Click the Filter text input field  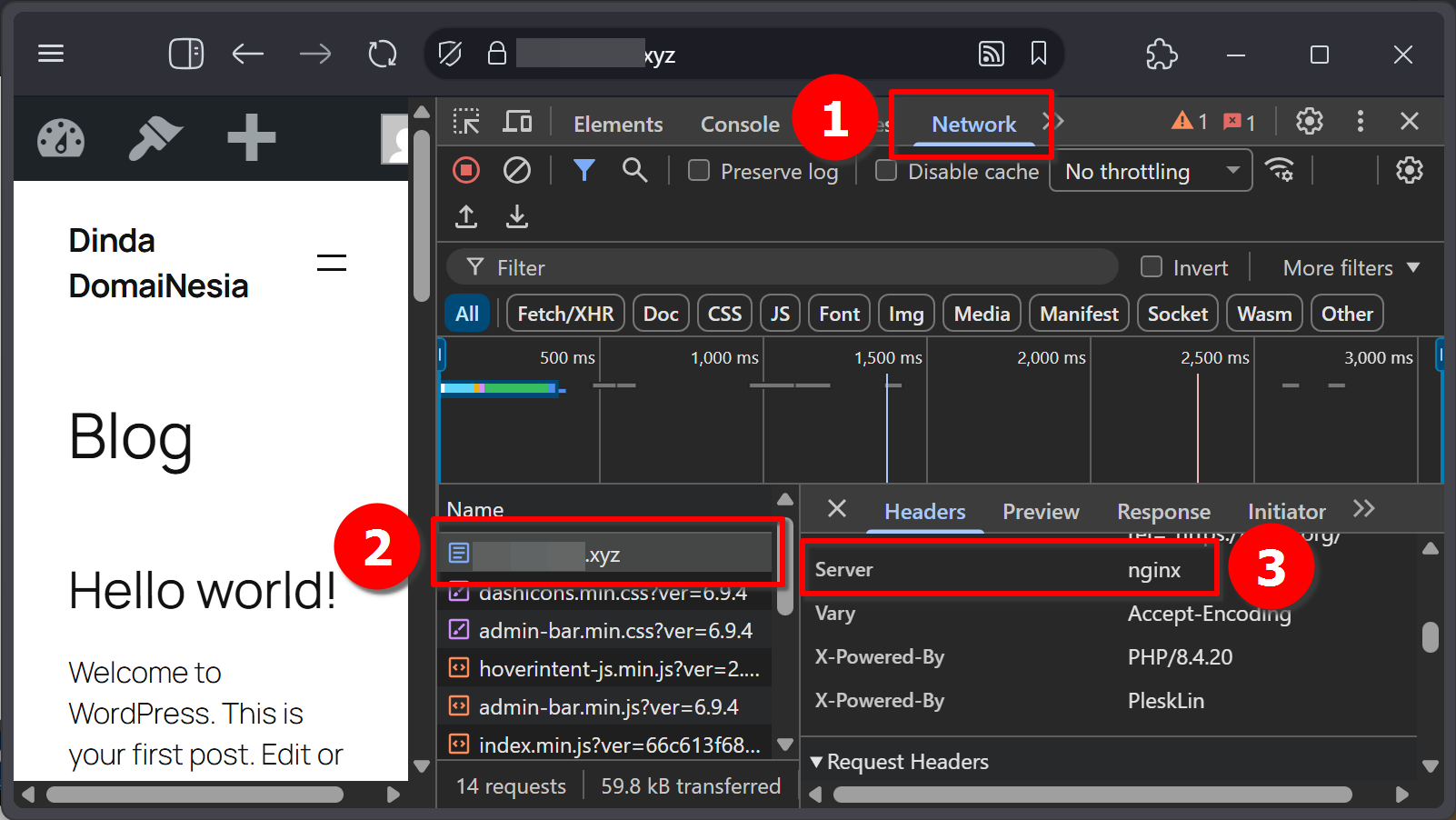click(x=782, y=267)
